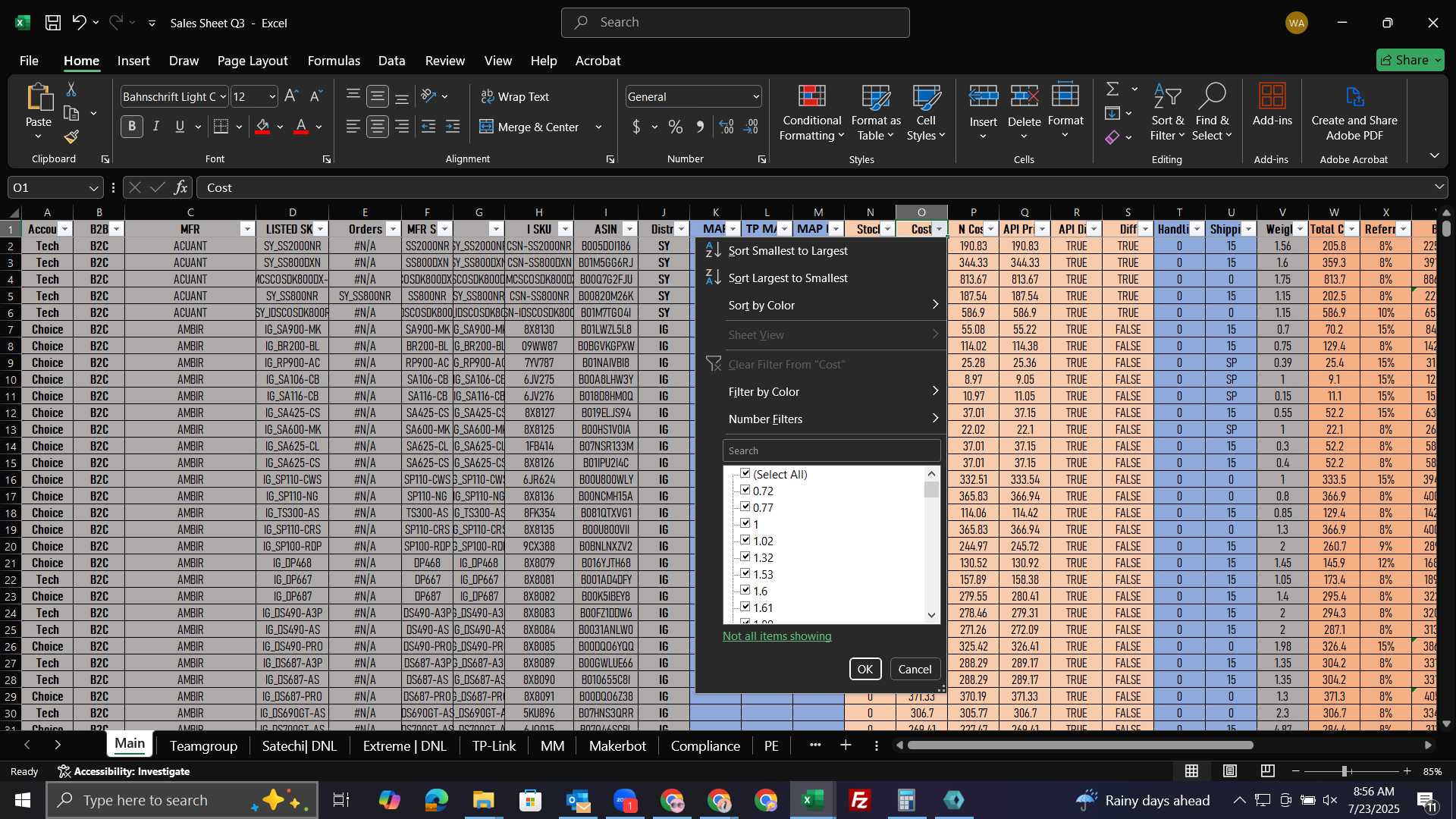Click the Undo arrow icon
Image resolution: width=1456 pixels, height=819 pixels.
79,23
